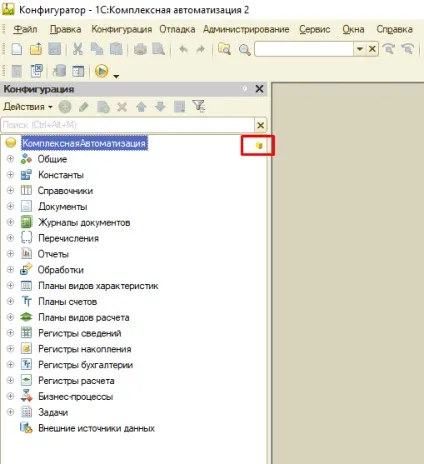
Task: Click the yellow lock icon in red box
Action: tap(259, 145)
